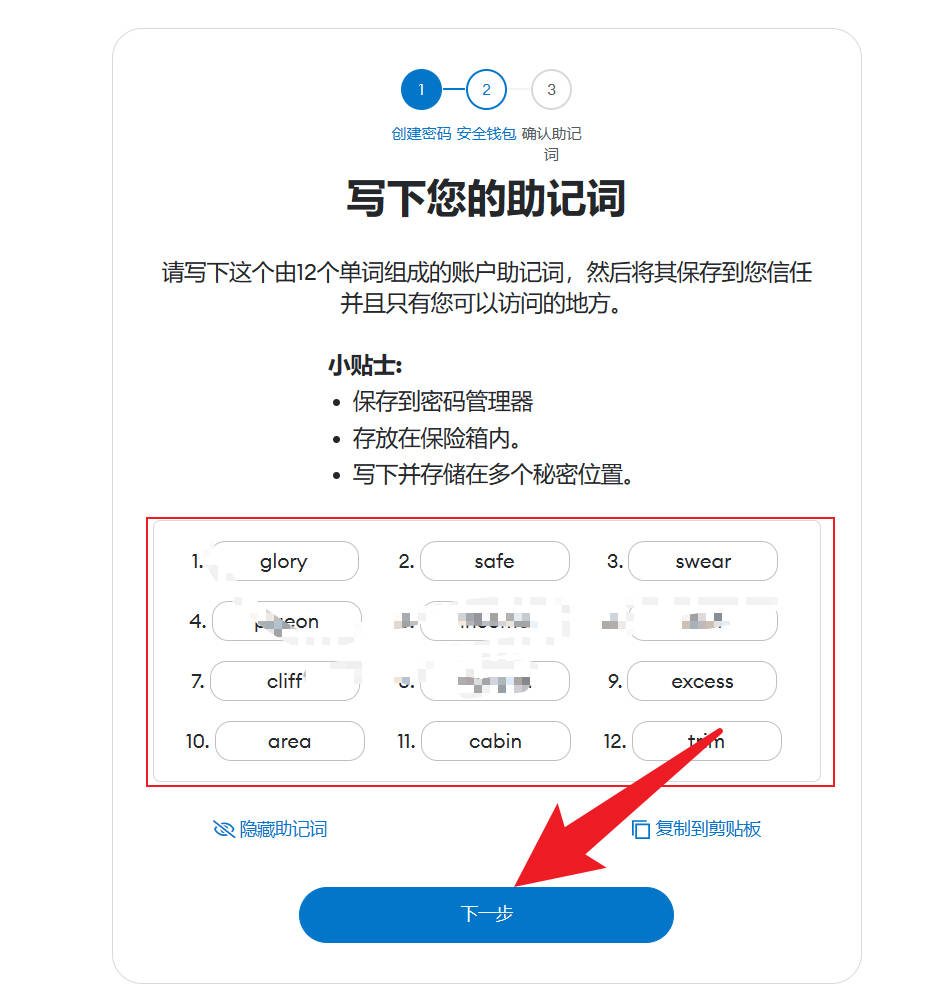Toggle 隐藏助记词 to hide the phrase
This screenshot has width=939, height=1007.
pos(270,829)
